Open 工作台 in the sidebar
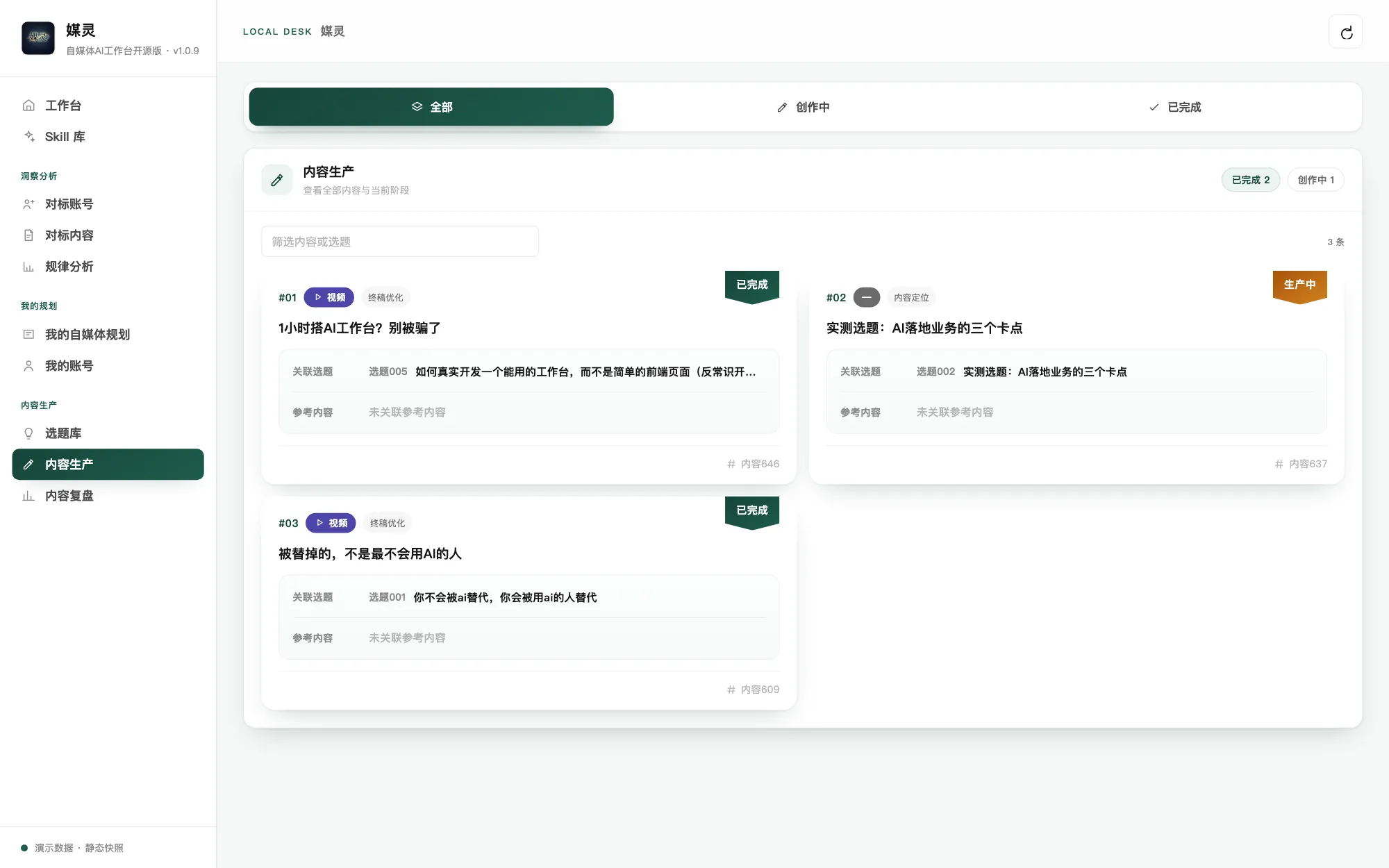The image size is (1389, 868). 108,106
